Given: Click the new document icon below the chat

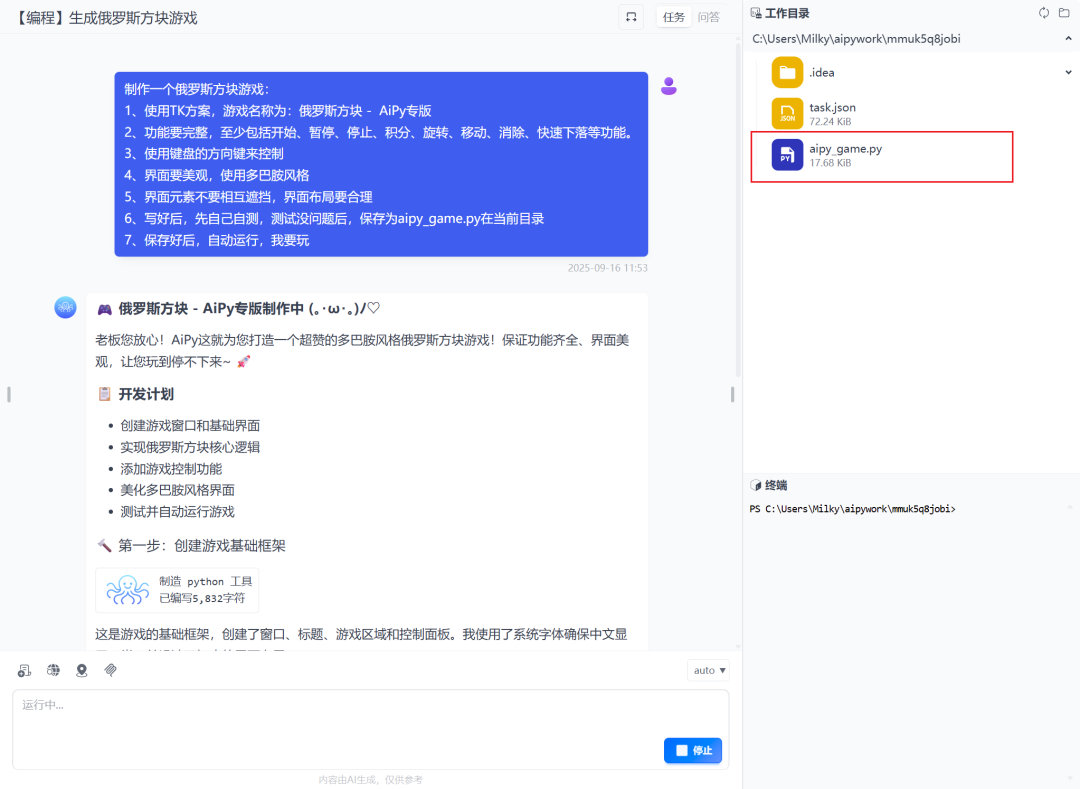Looking at the screenshot, I should [x=24, y=670].
